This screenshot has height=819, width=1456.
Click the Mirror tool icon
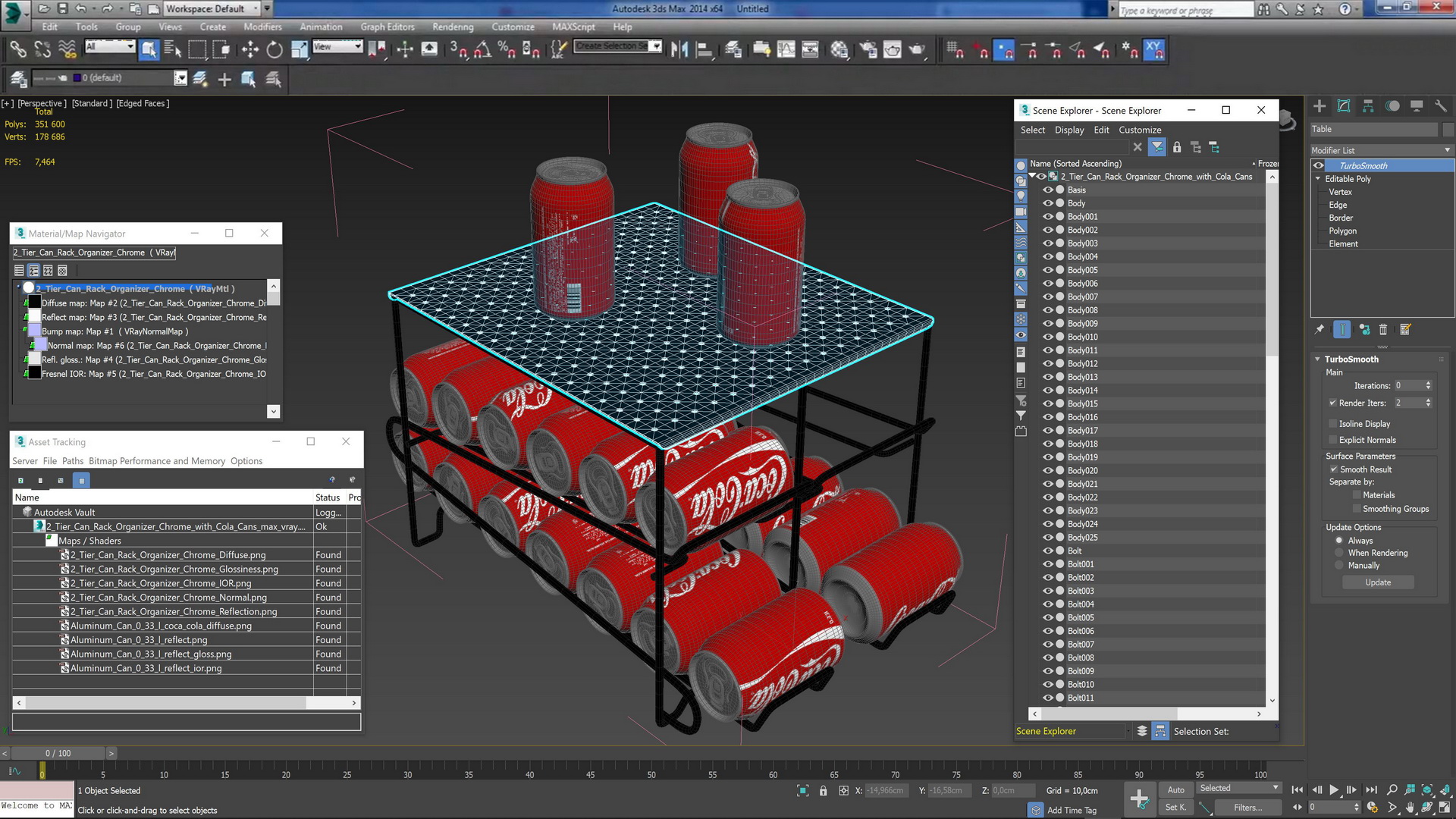click(x=679, y=50)
